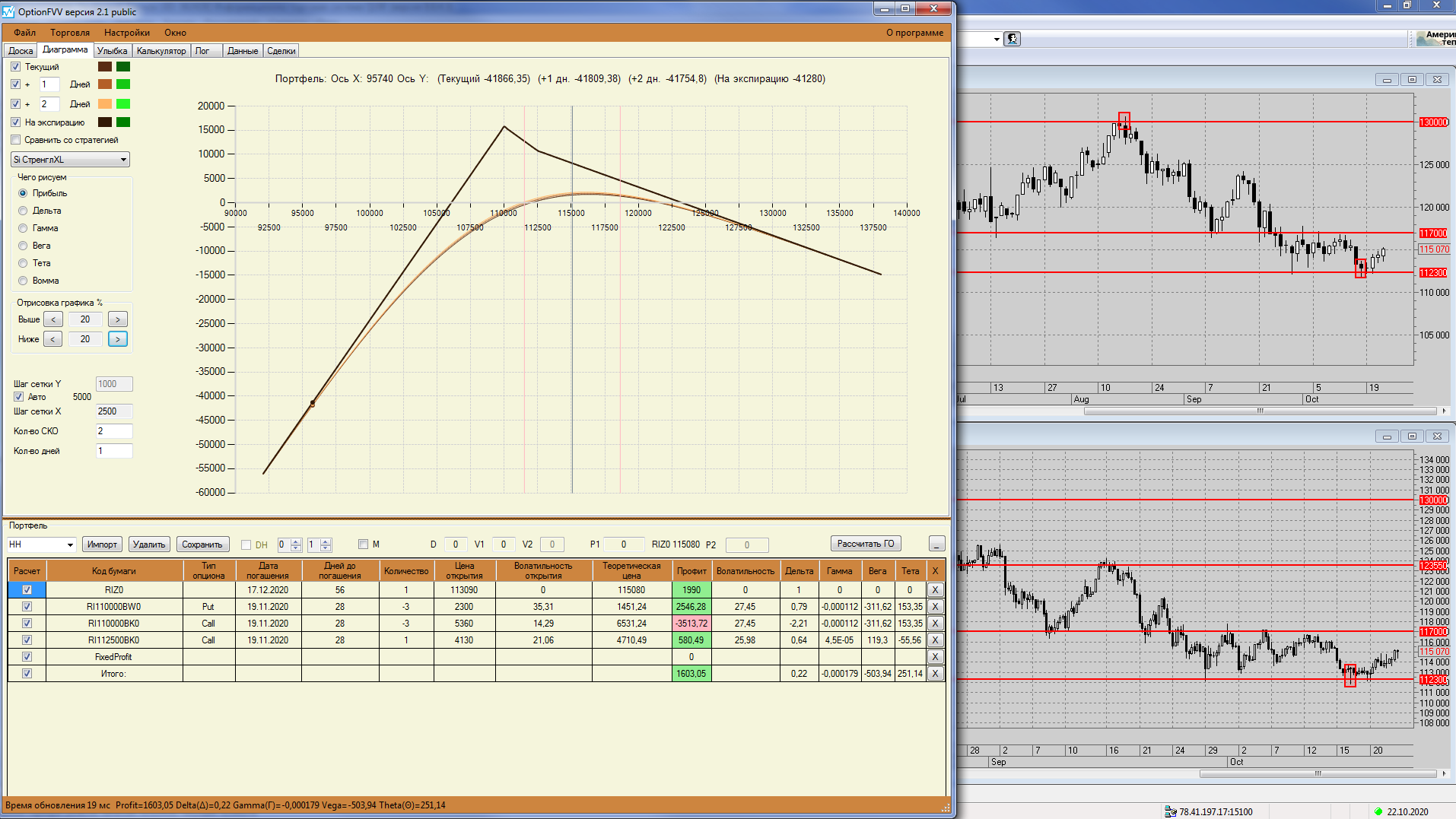Toggle the +1 Дней curve checkbox
The height and width of the screenshot is (819, 1456).
coord(16,84)
